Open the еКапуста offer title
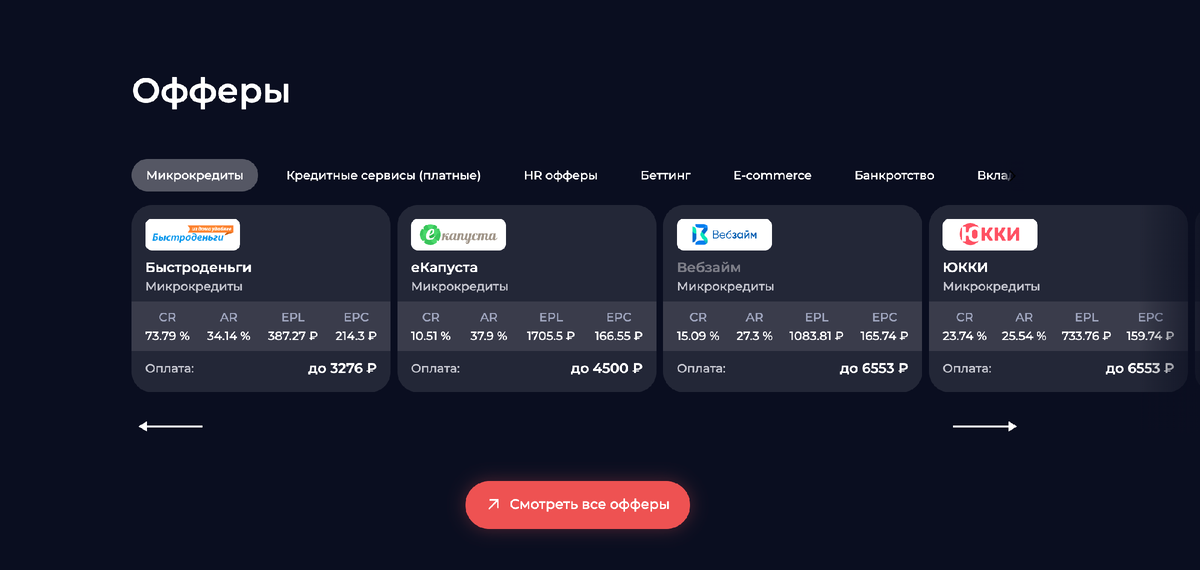The image size is (1200, 570). [x=444, y=268]
